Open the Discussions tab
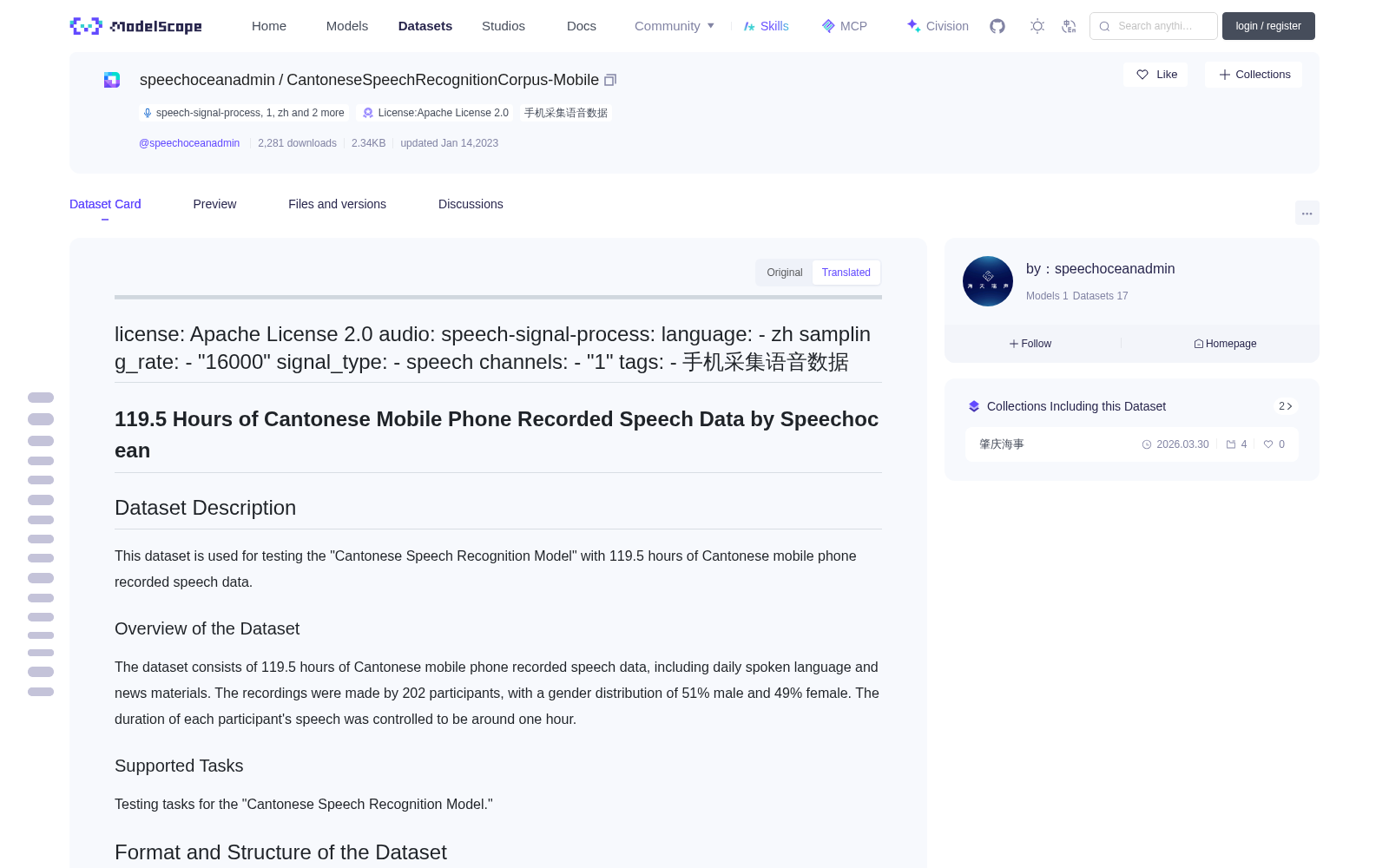The image size is (1389, 868). [471, 204]
